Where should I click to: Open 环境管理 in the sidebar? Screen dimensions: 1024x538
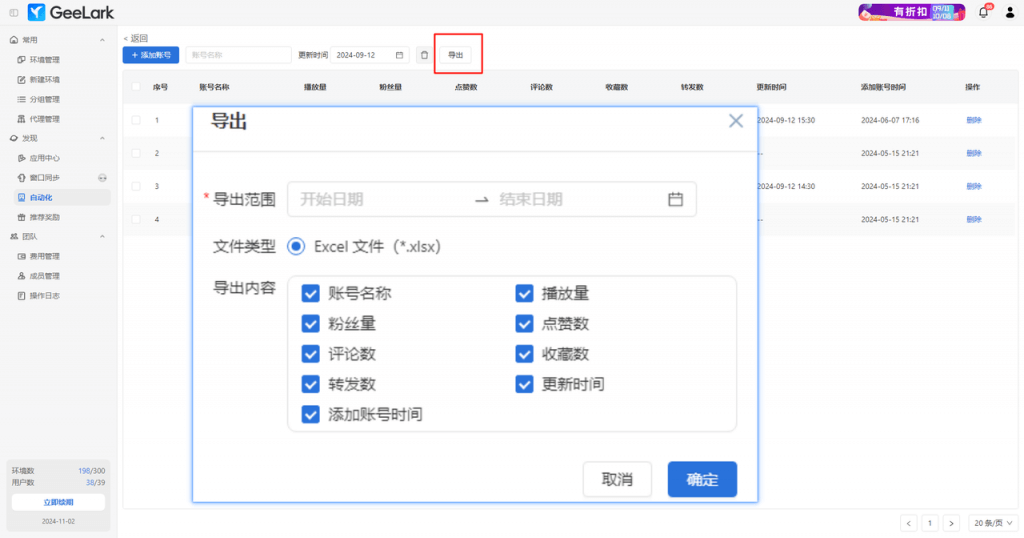pos(44,60)
